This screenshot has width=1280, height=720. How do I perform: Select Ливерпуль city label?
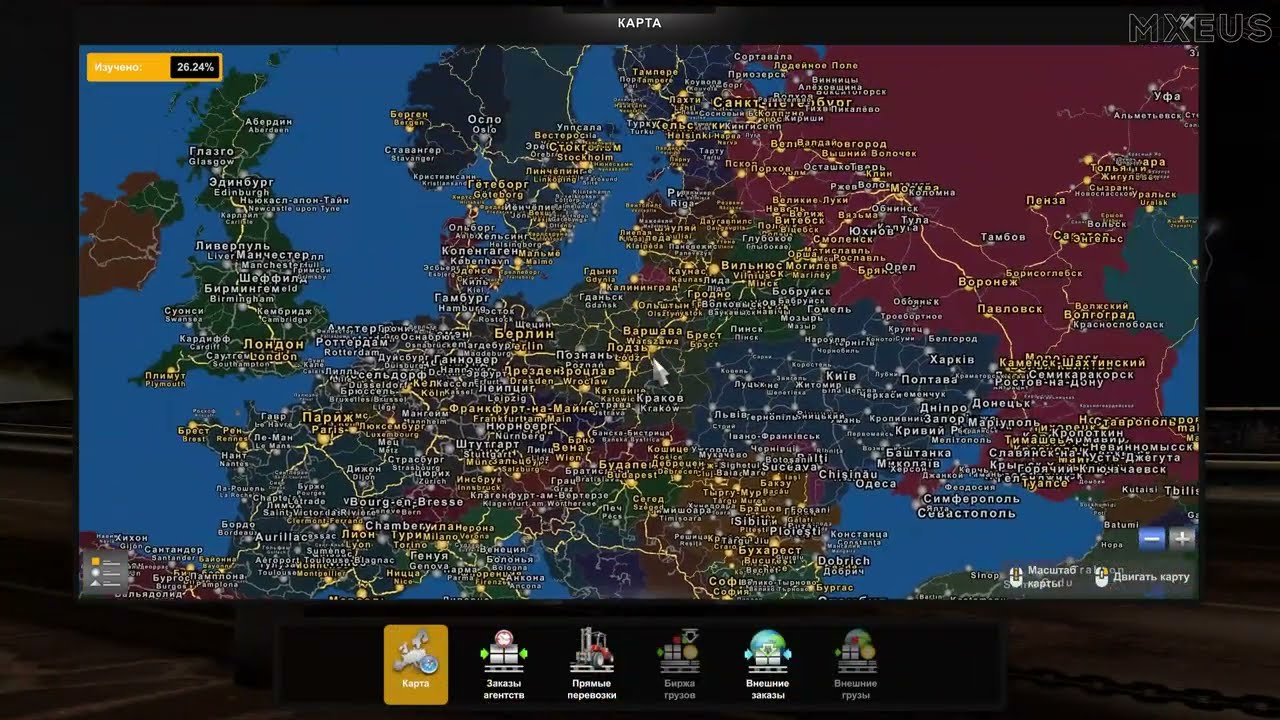[x=232, y=245]
